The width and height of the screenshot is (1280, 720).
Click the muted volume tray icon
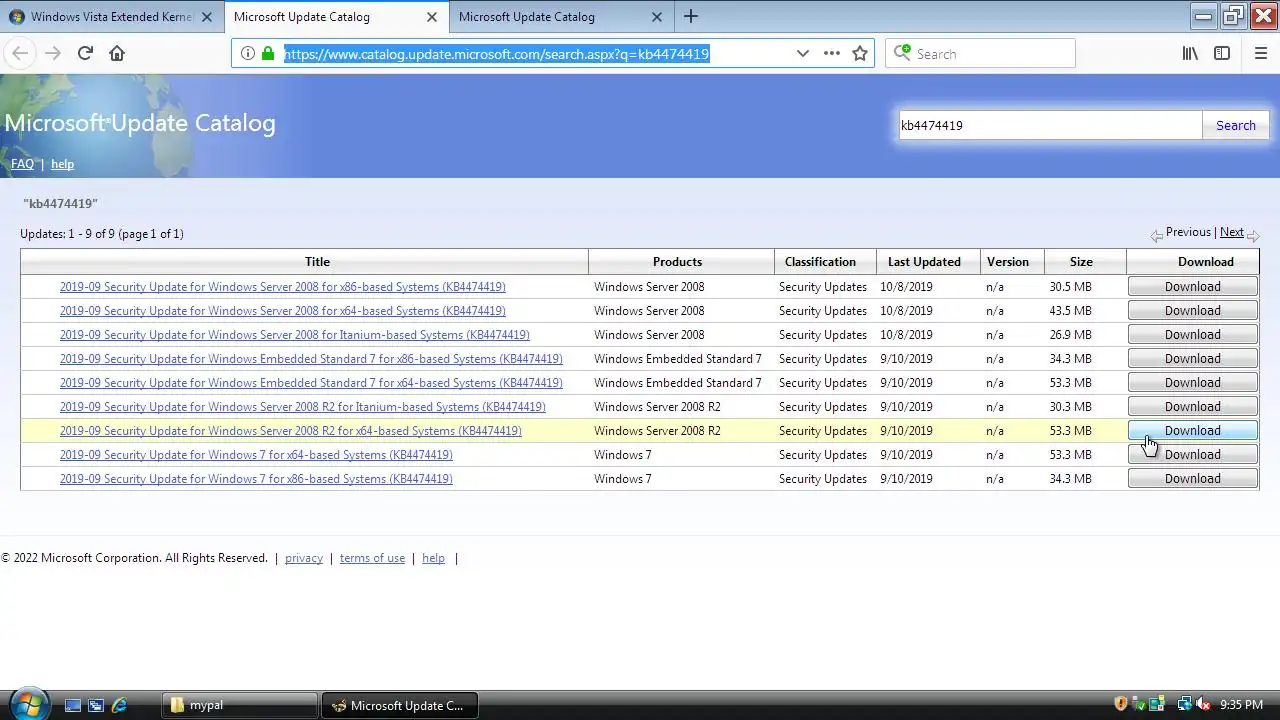point(1203,705)
